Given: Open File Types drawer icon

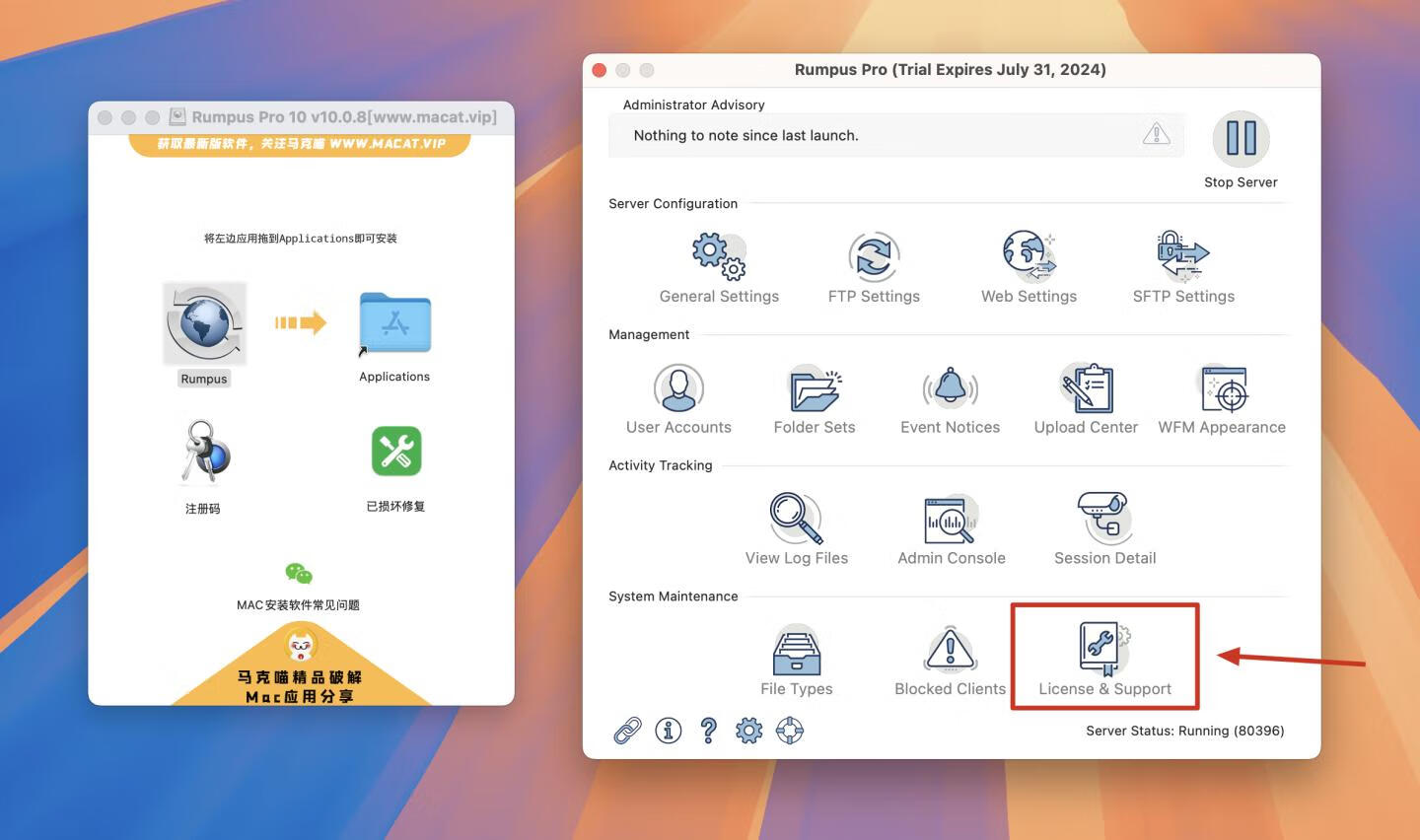Looking at the screenshot, I should 796,651.
